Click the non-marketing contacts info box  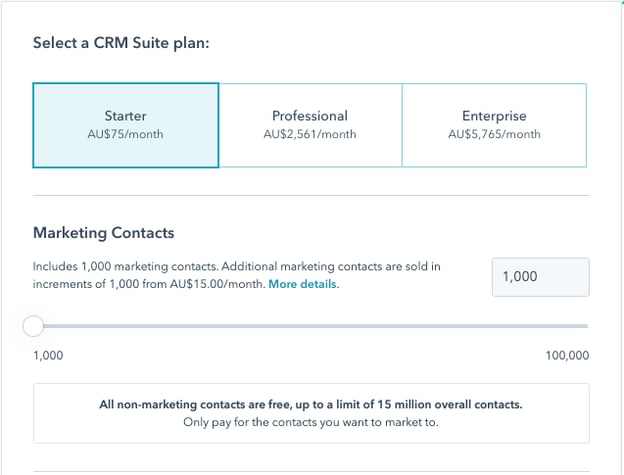point(310,413)
